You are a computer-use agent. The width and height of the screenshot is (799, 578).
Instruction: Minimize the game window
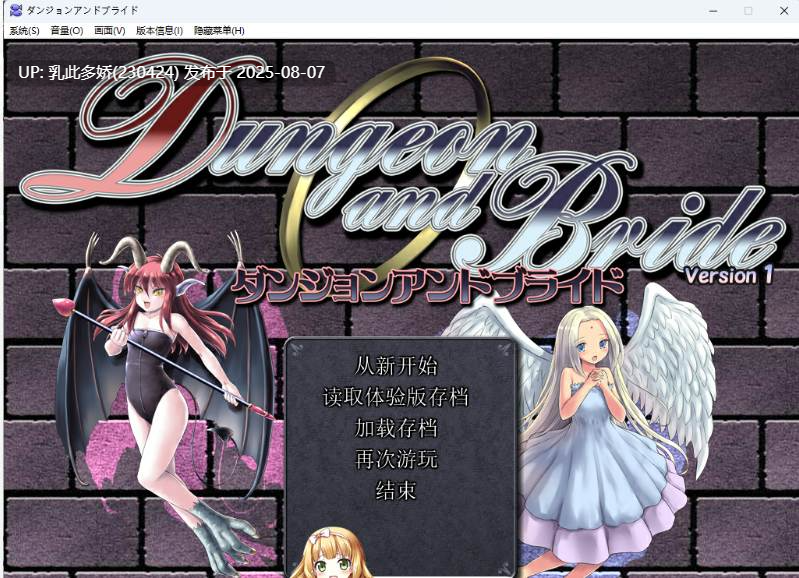pos(713,11)
